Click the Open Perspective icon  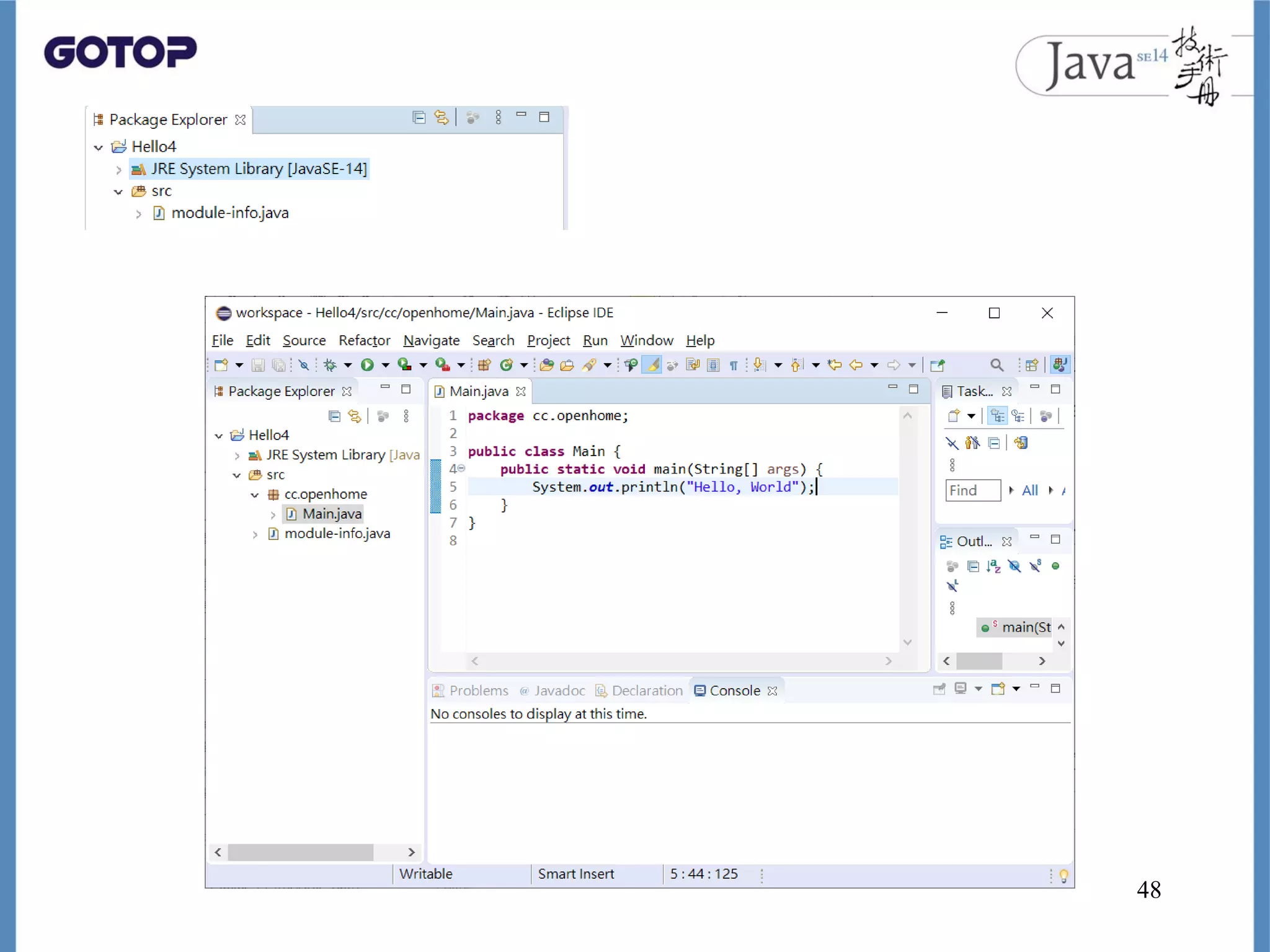click(x=1032, y=365)
